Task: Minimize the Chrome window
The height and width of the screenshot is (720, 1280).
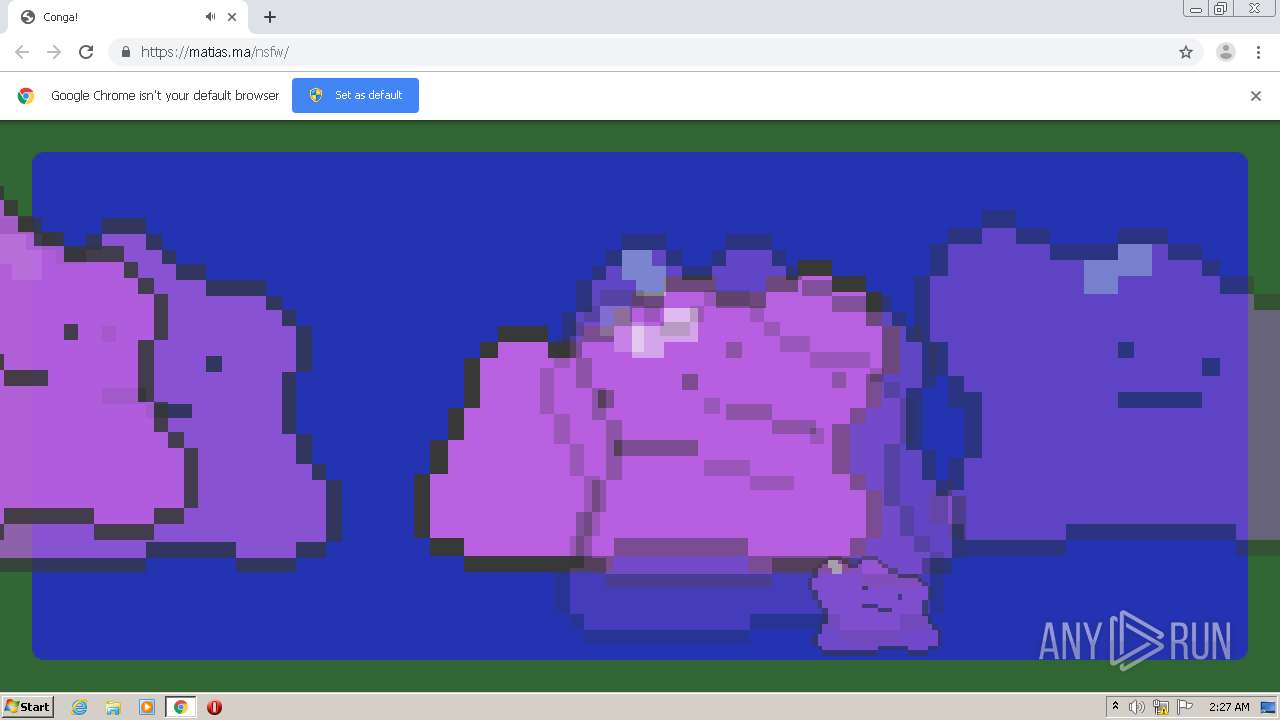Action: (x=1195, y=9)
